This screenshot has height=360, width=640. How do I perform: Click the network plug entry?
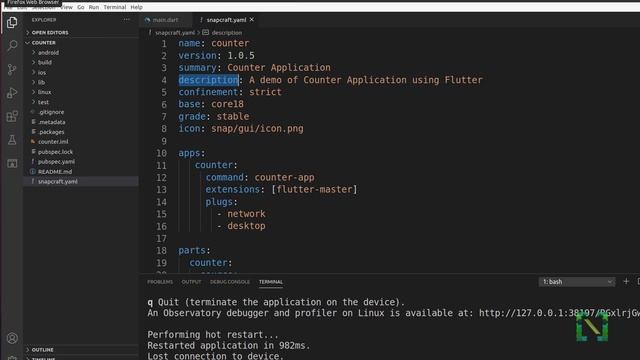point(246,213)
